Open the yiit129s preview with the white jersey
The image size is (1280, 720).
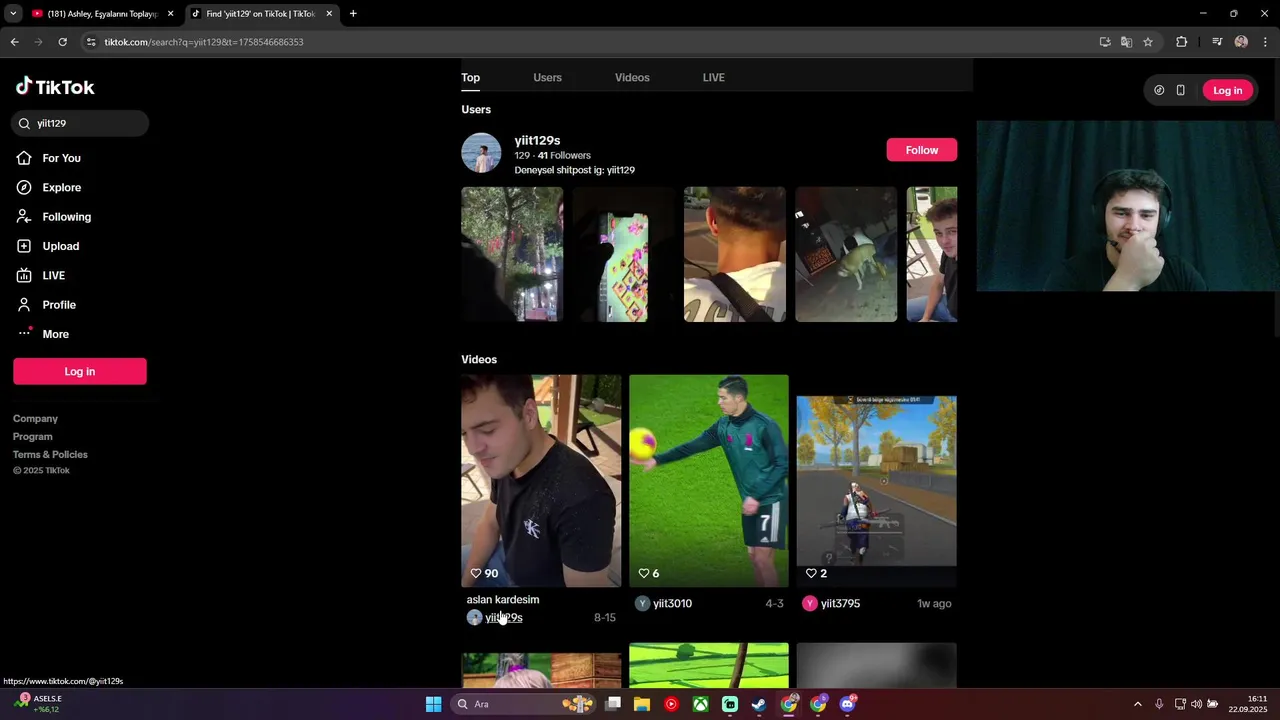click(735, 254)
